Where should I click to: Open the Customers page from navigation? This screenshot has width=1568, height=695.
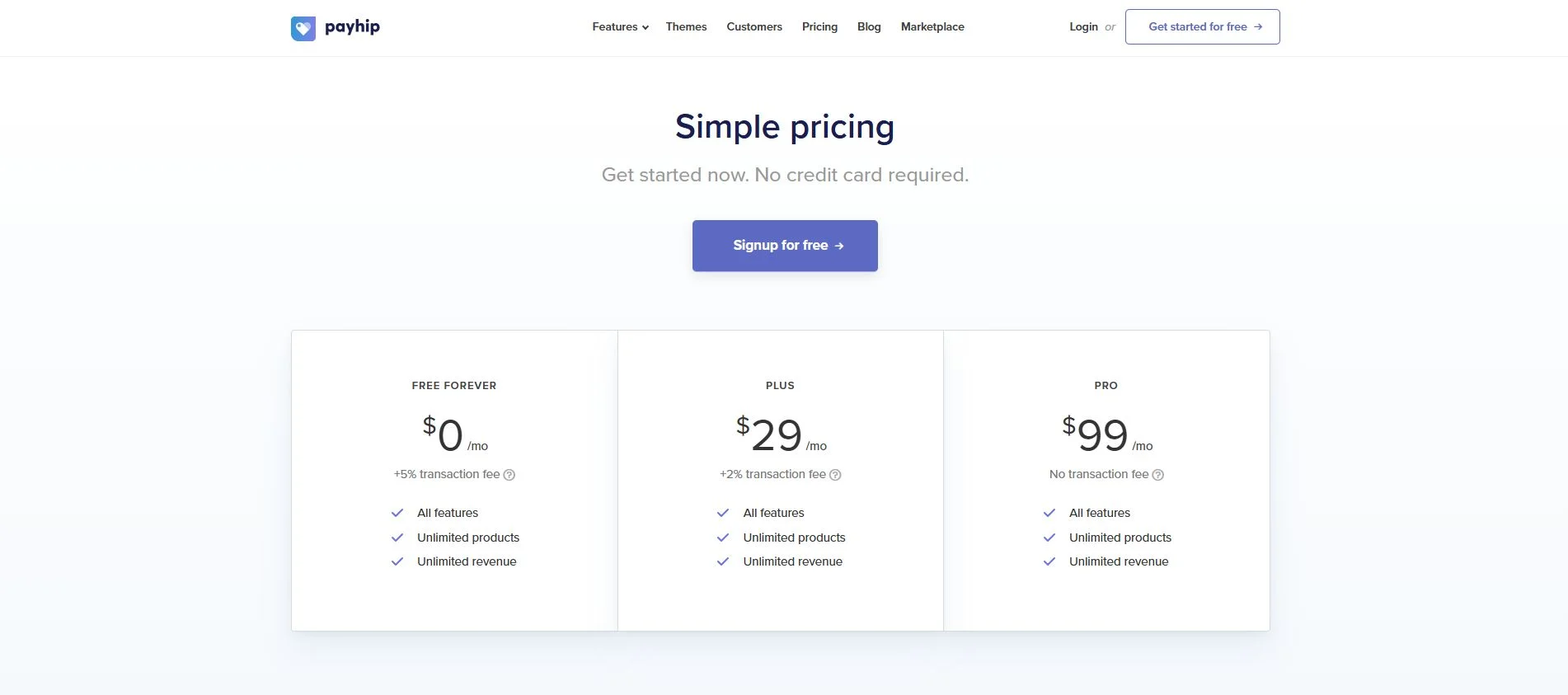click(x=753, y=26)
